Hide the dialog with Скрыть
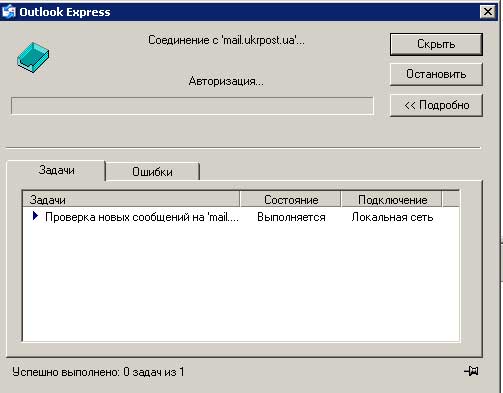 click(x=436, y=44)
